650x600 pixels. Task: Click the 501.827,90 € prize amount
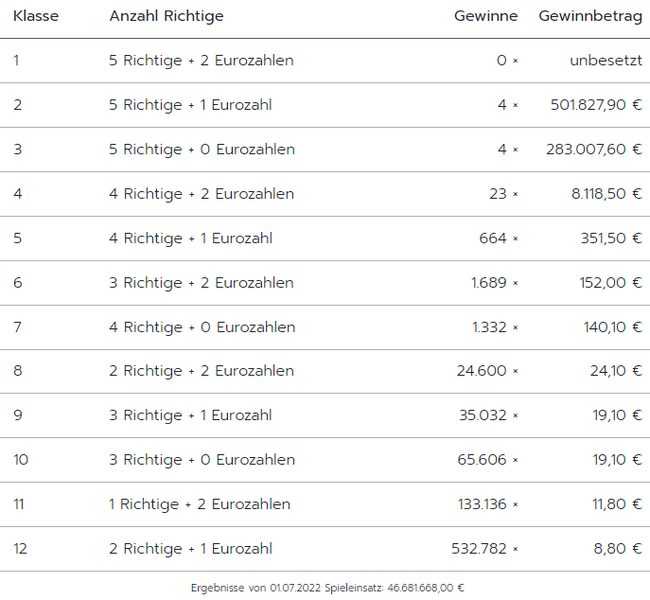(596, 105)
